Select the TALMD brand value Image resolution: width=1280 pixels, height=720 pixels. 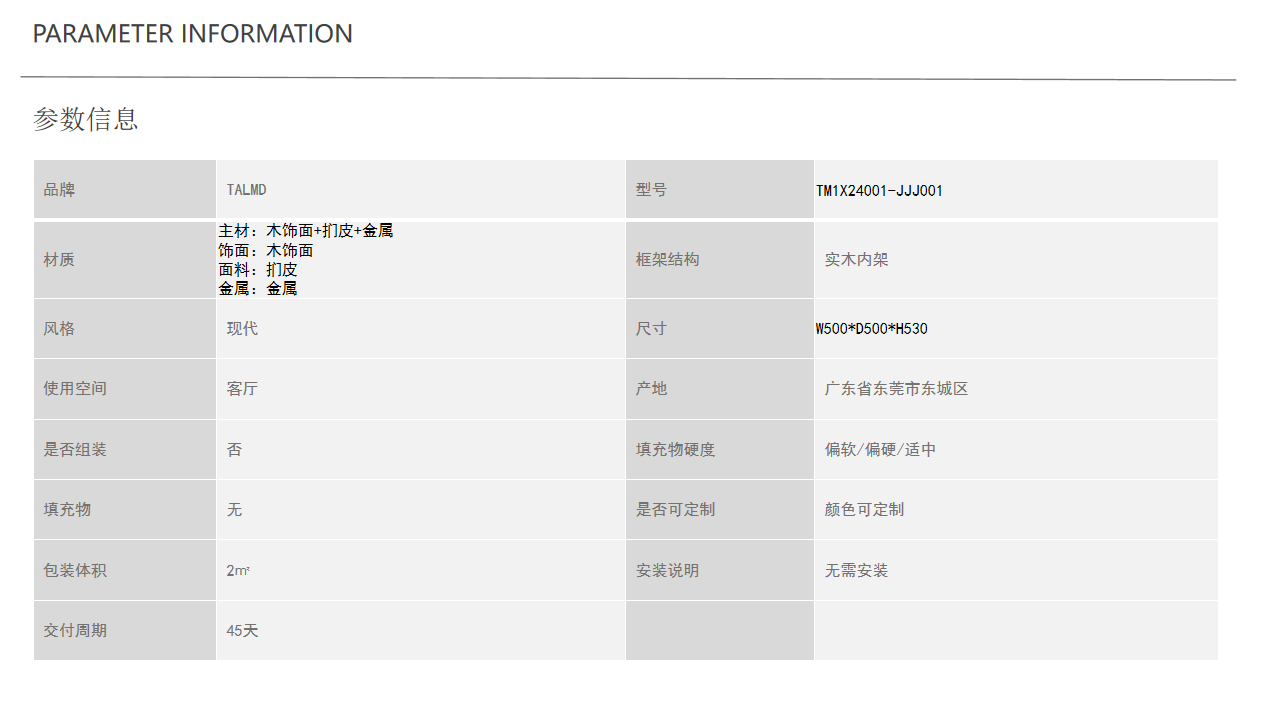[246, 190]
